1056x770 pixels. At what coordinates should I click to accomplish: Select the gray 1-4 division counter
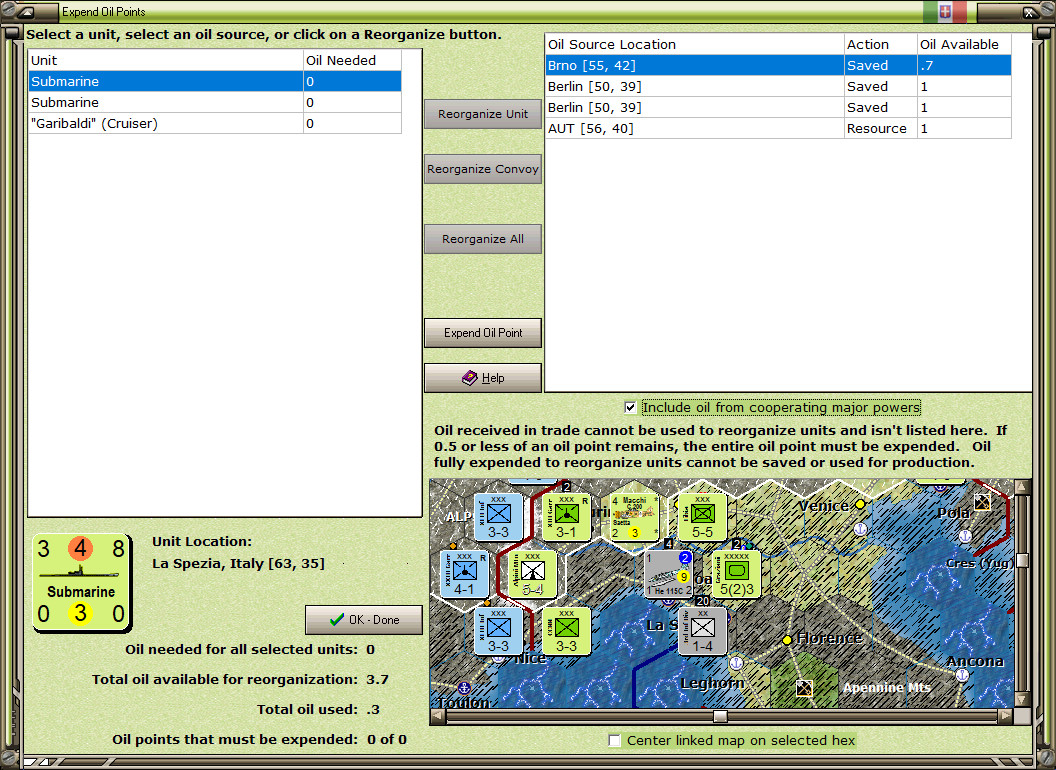click(702, 631)
